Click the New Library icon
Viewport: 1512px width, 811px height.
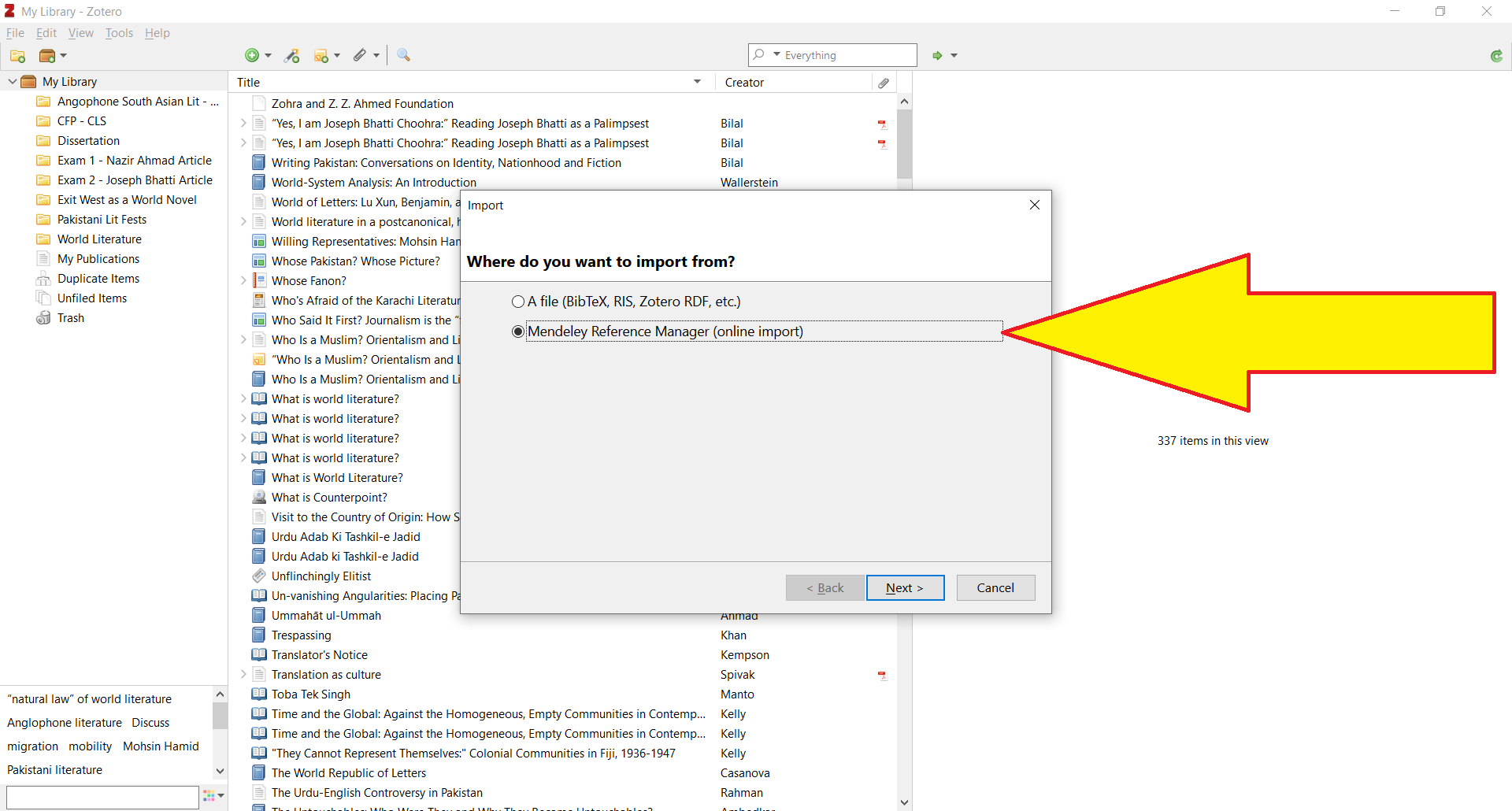[x=49, y=55]
